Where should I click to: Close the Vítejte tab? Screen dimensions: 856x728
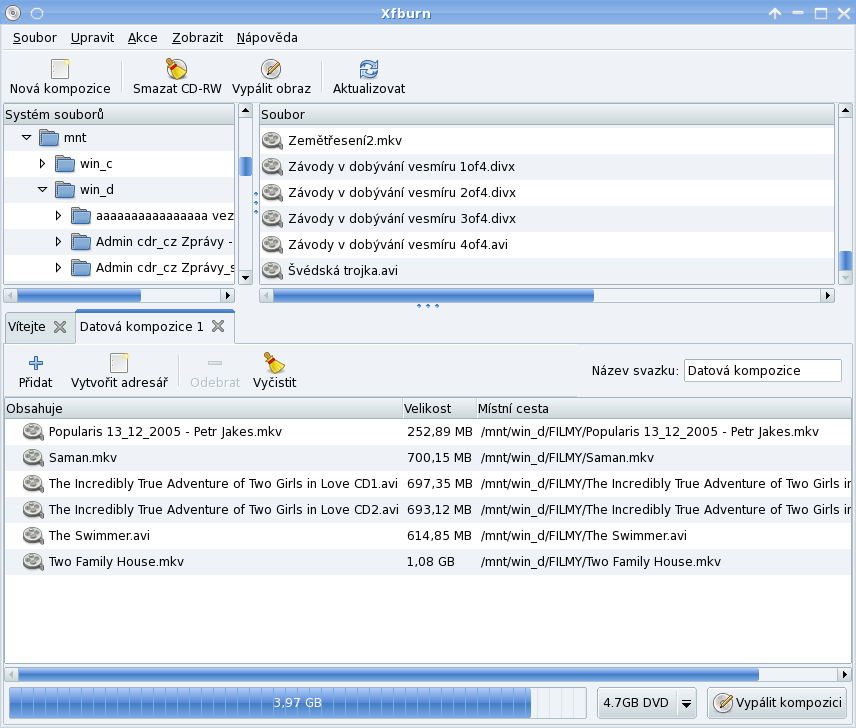pyautogui.click(x=60, y=327)
